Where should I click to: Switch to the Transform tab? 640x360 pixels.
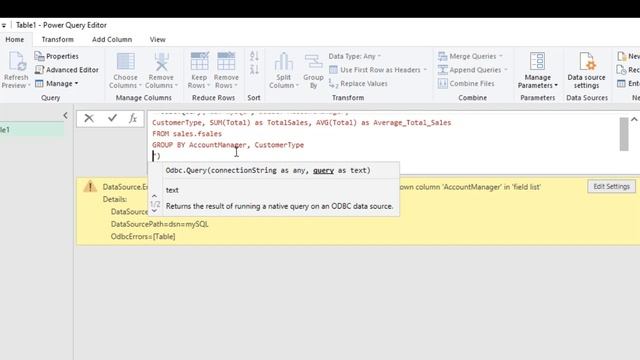coord(58,40)
